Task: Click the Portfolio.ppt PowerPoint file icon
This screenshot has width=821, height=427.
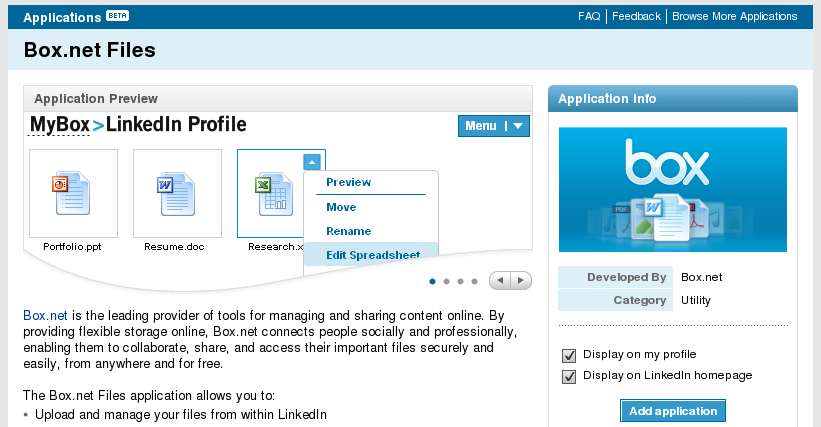Action: 73,193
